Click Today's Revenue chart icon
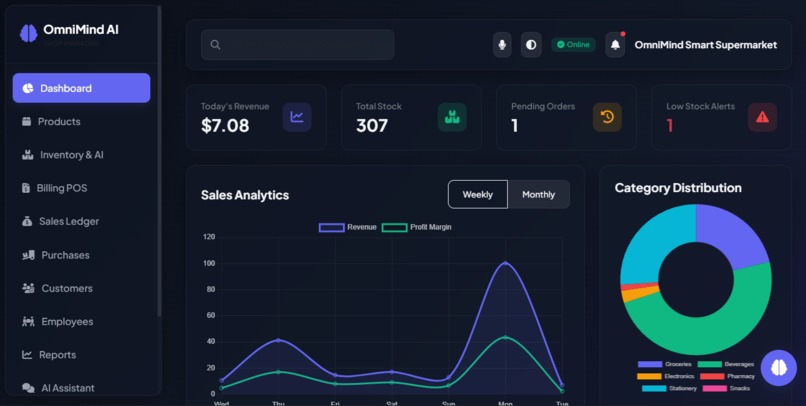Viewport: 806px width, 406px height. tap(297, 117)
